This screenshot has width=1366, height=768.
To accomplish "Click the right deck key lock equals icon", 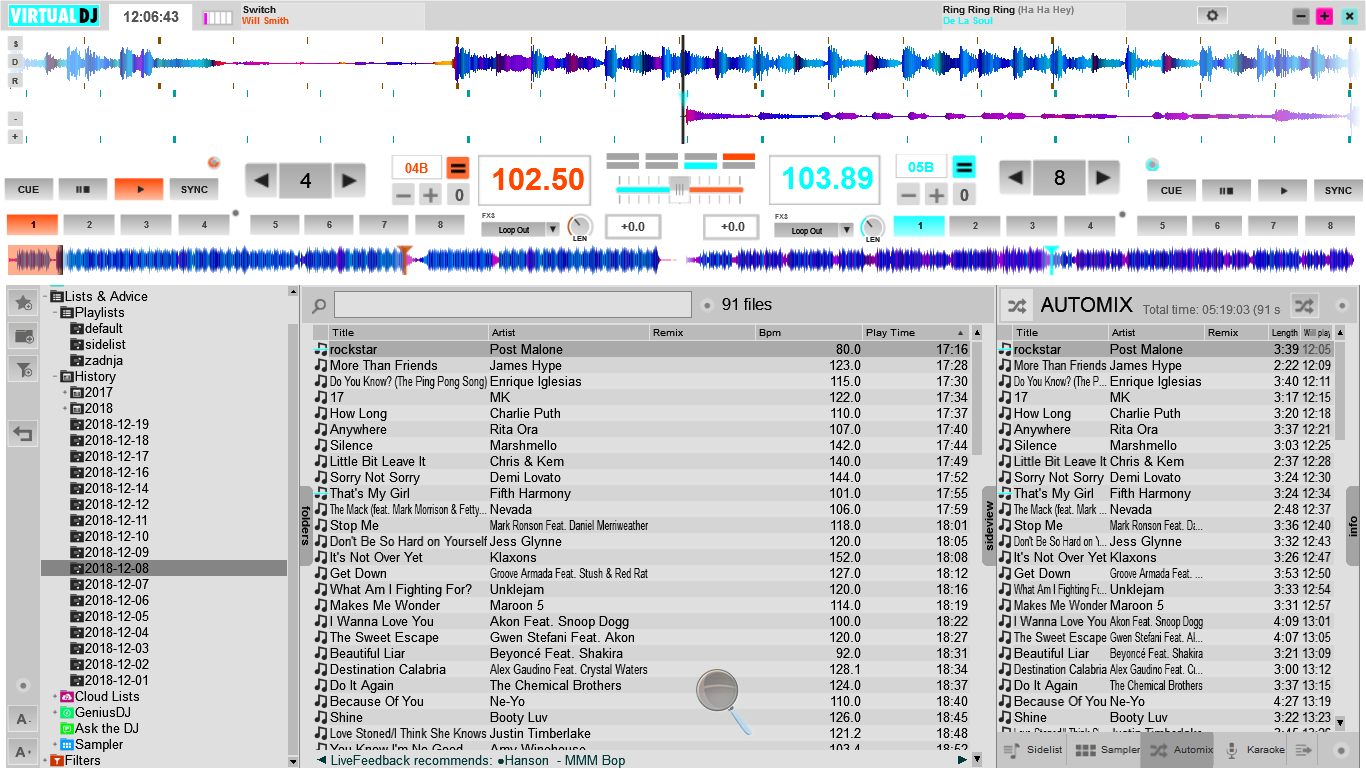I will pos(965,167).
